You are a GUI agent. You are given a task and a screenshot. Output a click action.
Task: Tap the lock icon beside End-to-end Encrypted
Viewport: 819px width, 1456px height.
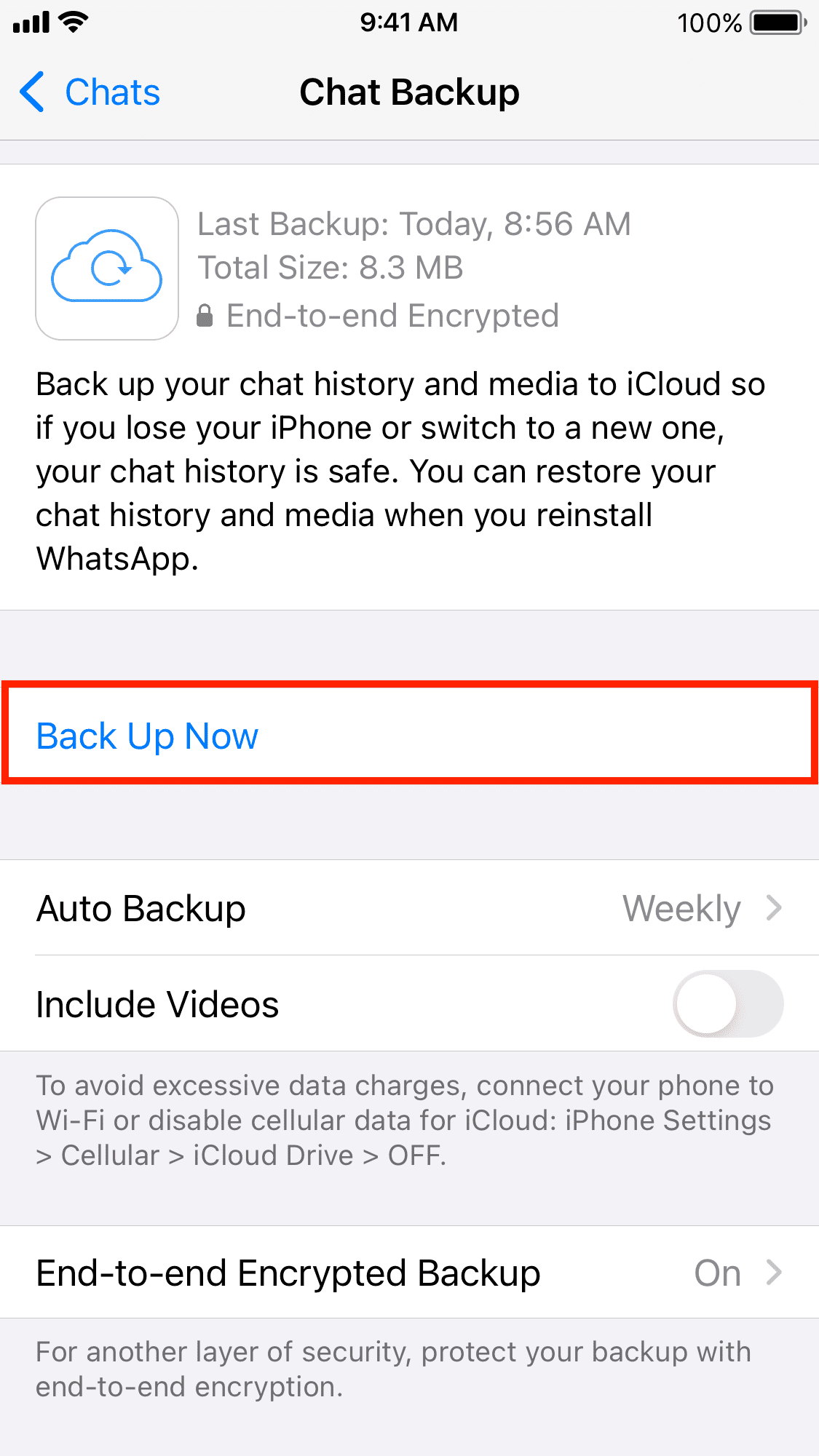point(205,316)
